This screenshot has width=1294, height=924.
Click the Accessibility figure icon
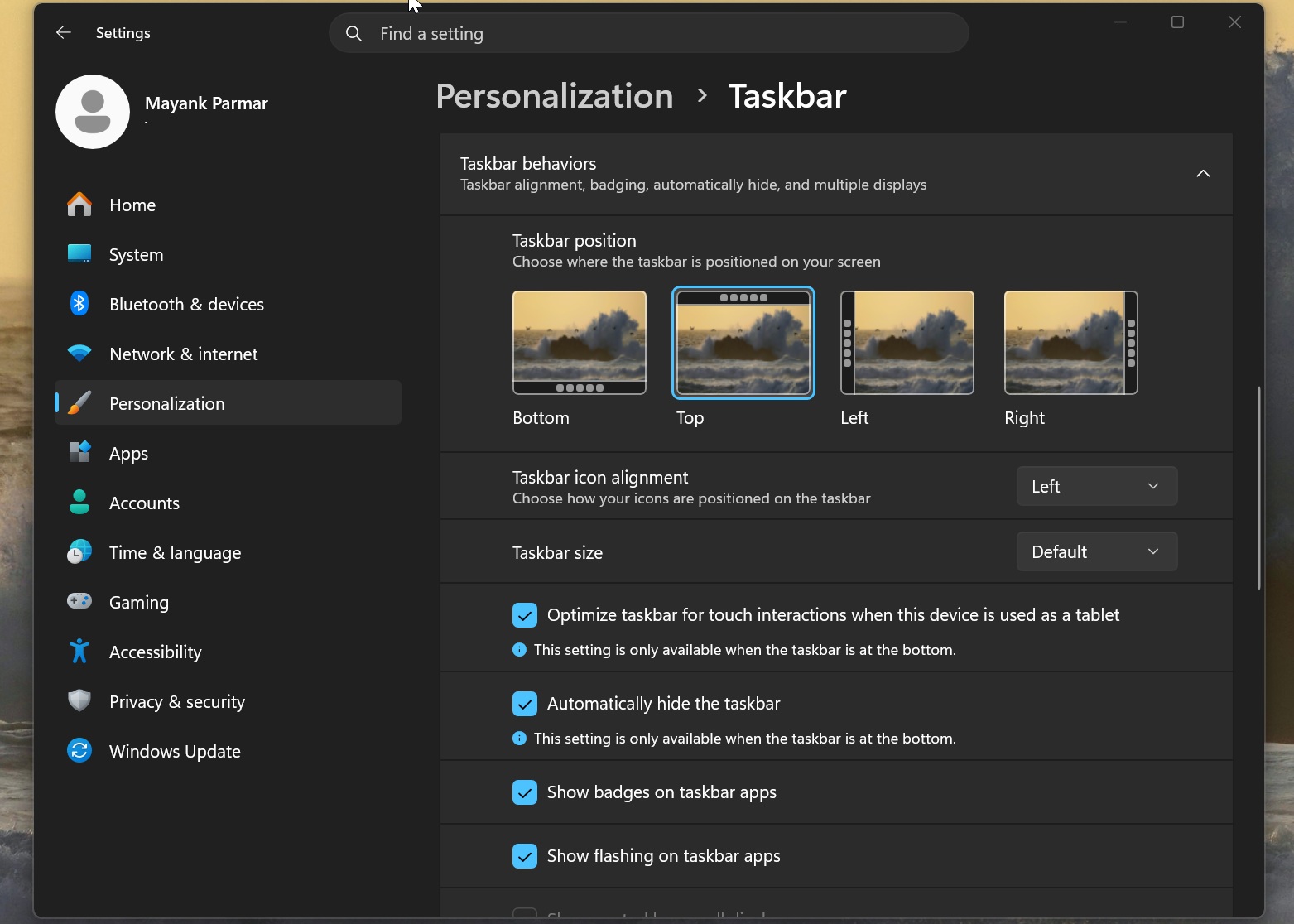[79, 652]
